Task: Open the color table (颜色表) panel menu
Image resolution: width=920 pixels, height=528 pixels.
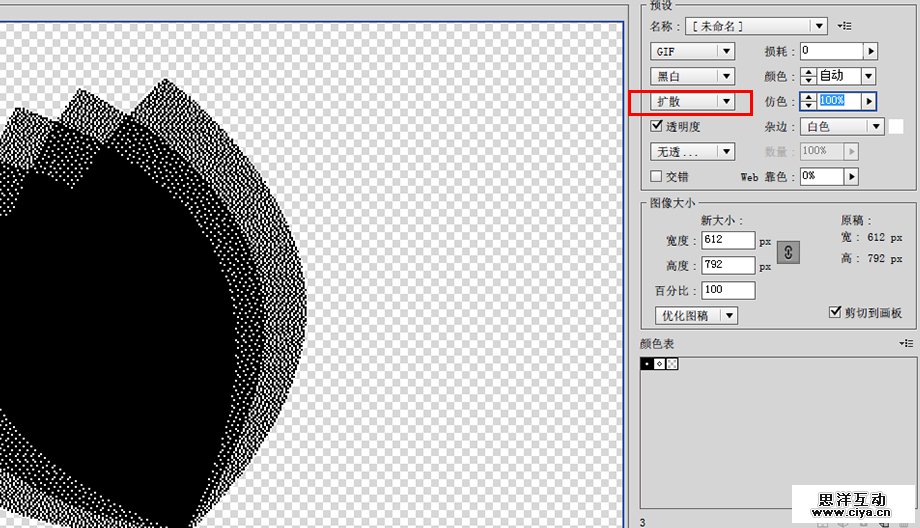Action: click(905, 343)
